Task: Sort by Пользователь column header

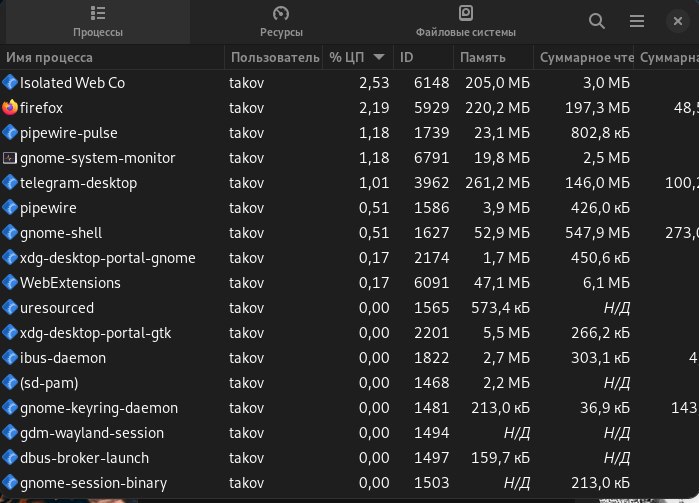Action: (x=274, y=58)
